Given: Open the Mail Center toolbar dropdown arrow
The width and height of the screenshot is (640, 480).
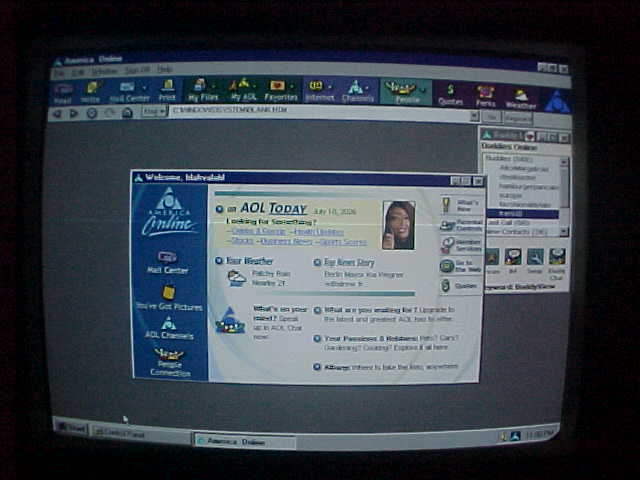Looking at the screenshot, I should pyautogui.click(x=144, y=87).
